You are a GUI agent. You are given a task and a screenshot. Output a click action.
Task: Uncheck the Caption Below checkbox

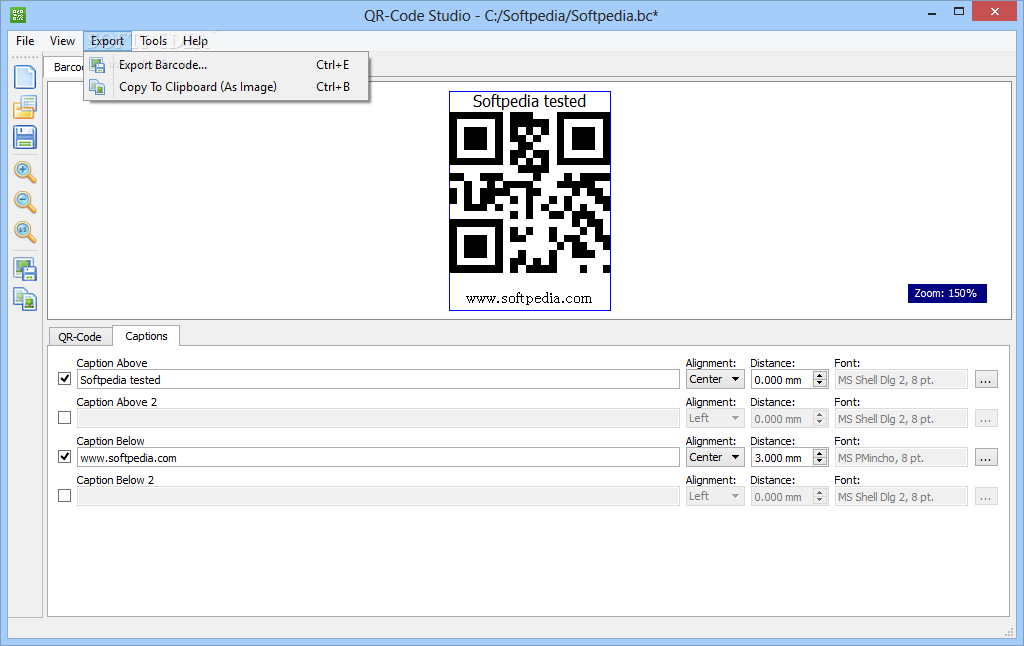pos(65,457)
